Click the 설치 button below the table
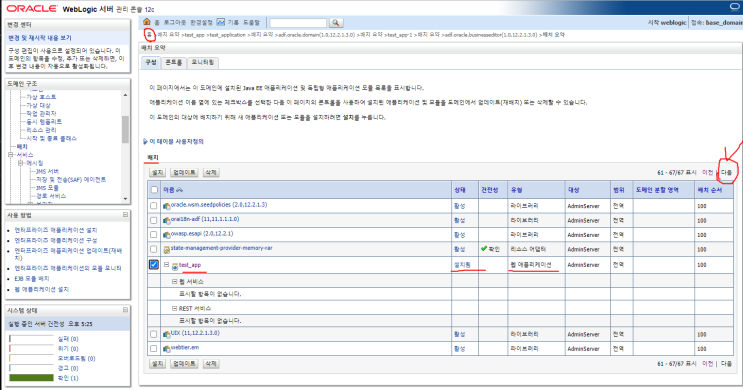 pos(157,363)
